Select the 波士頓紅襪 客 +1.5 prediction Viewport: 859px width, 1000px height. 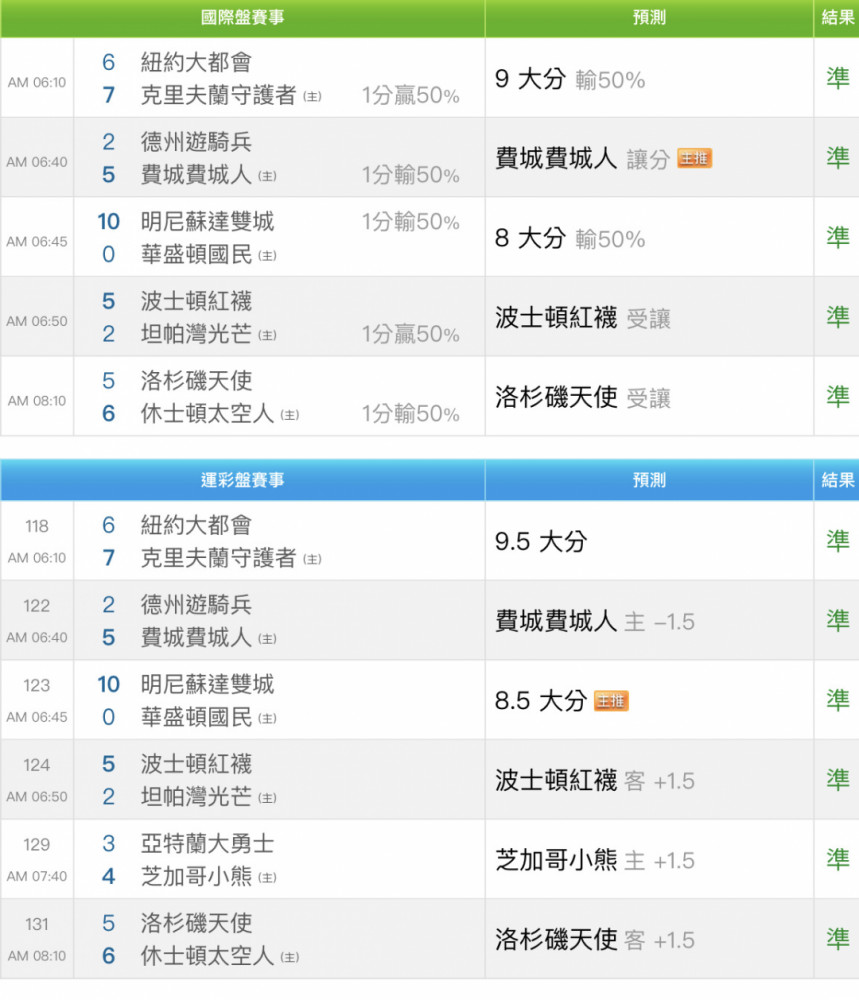[595, 781]
